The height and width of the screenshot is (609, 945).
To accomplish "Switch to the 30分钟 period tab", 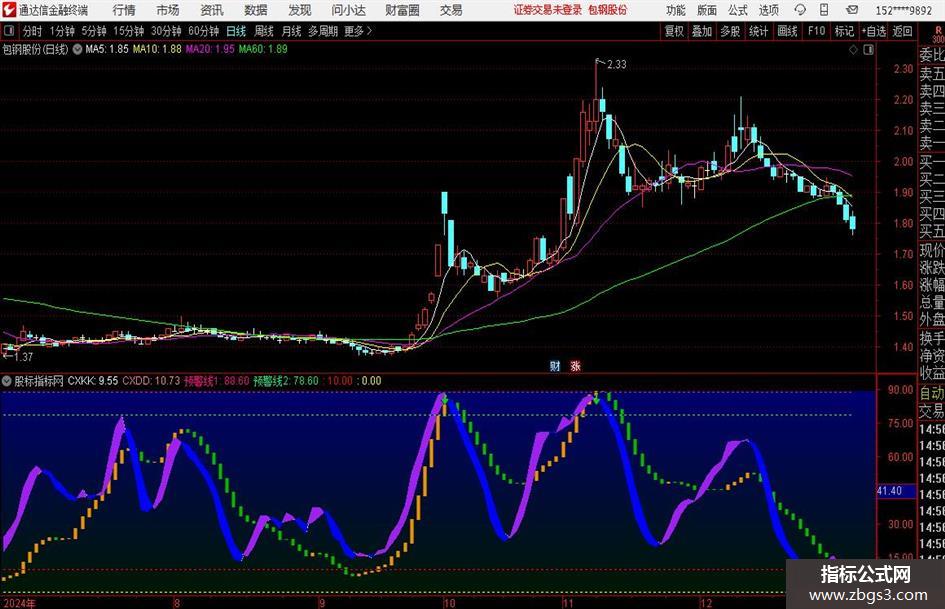I will point(166,31).
